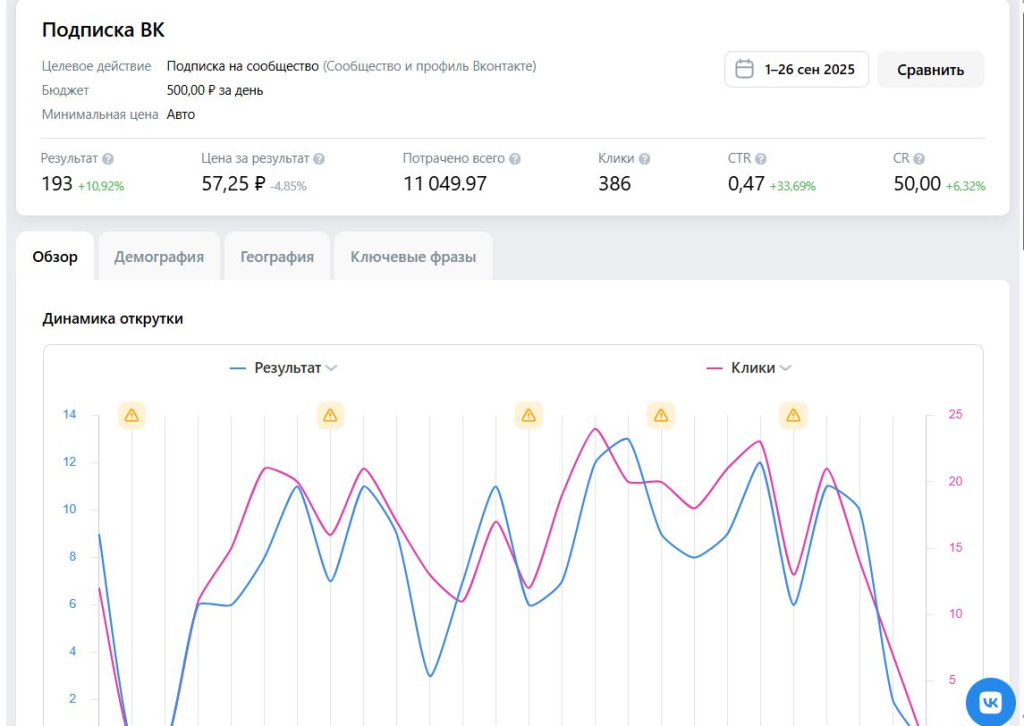Switch to the Обзор tab
The height and width of the screenshot is (726, 1024).
coord(55,257)
